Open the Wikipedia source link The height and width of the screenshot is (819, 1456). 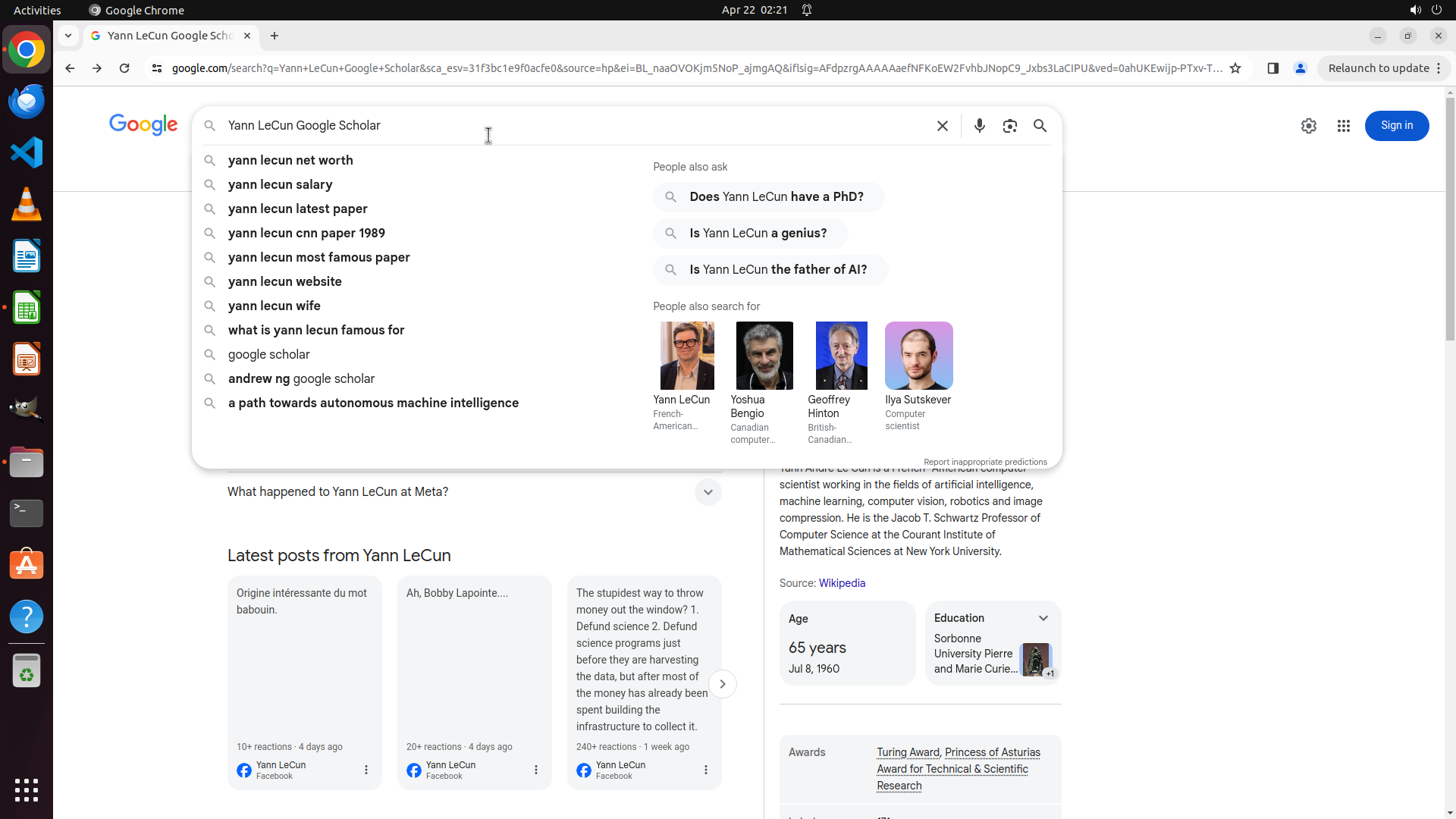(x=842, y=583)
